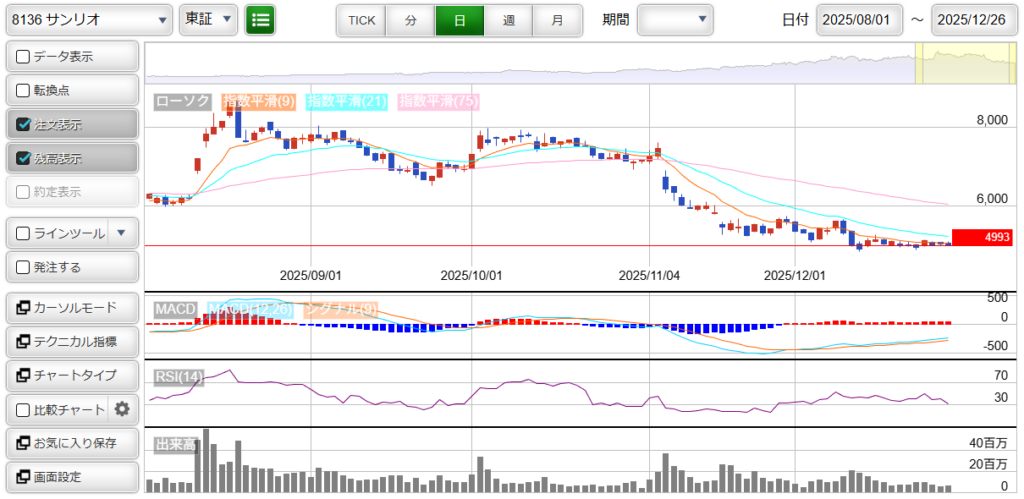Expand the ラインツール arrow menu
Screen dimensions: 1024x499
click(x=121, y=233)
